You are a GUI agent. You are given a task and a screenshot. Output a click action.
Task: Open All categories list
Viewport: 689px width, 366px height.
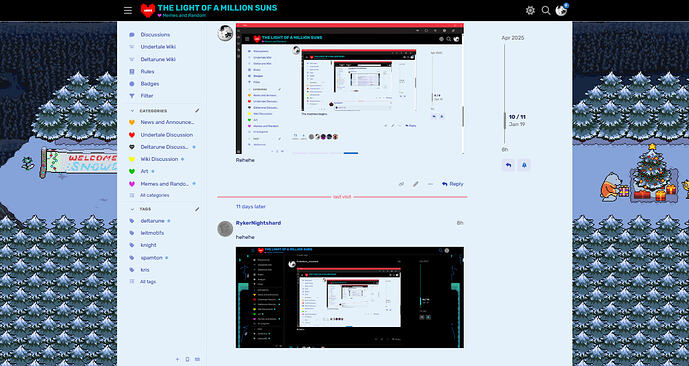tap(154, 195)
